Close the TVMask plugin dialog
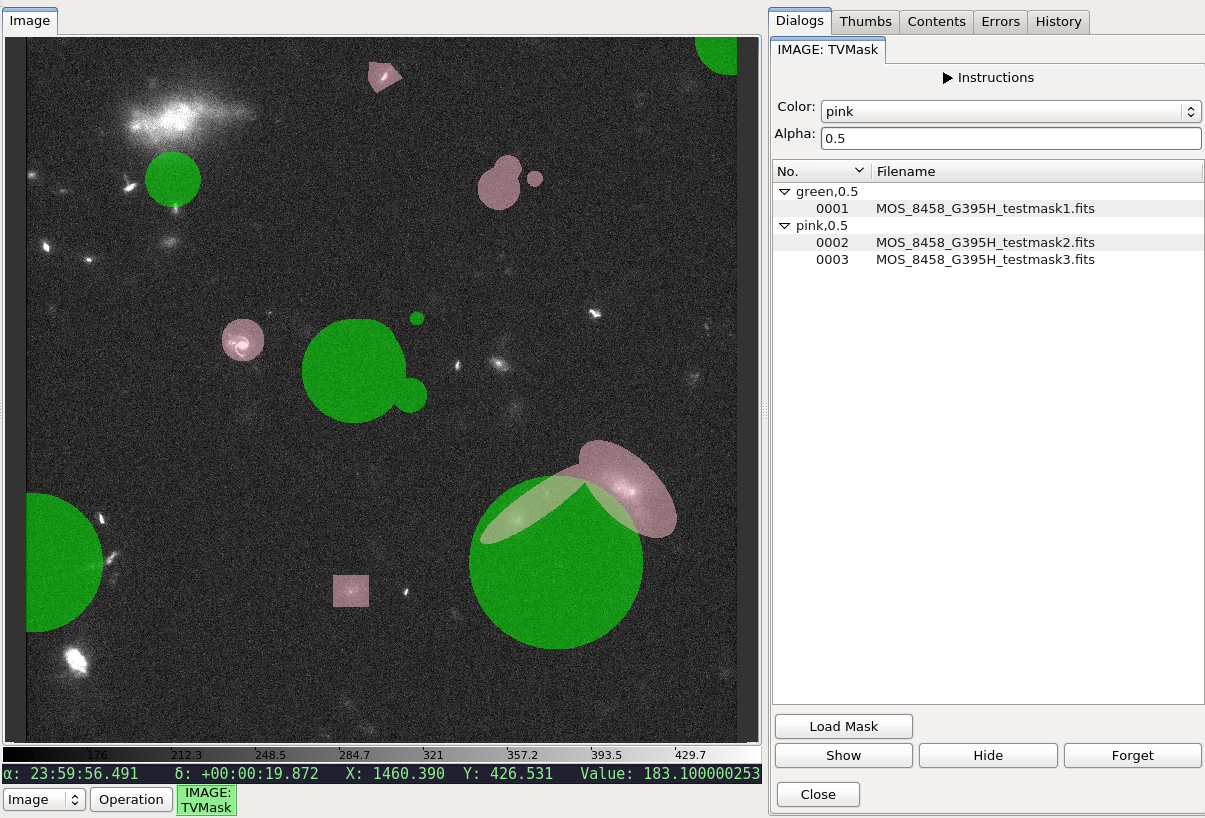1205x818 pixels. coord(818,795)
